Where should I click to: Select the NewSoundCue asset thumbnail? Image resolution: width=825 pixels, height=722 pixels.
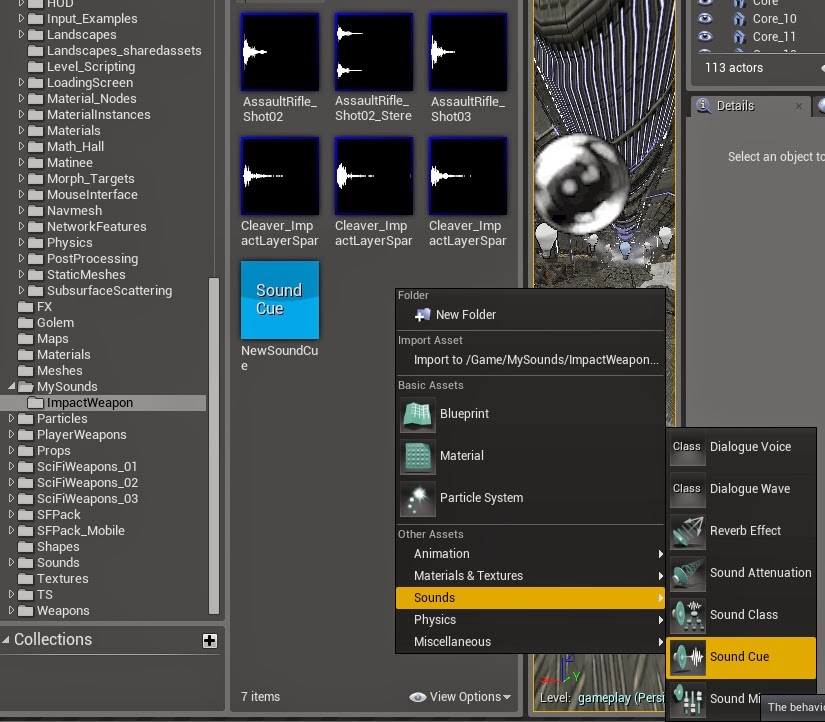coord(280,300)
